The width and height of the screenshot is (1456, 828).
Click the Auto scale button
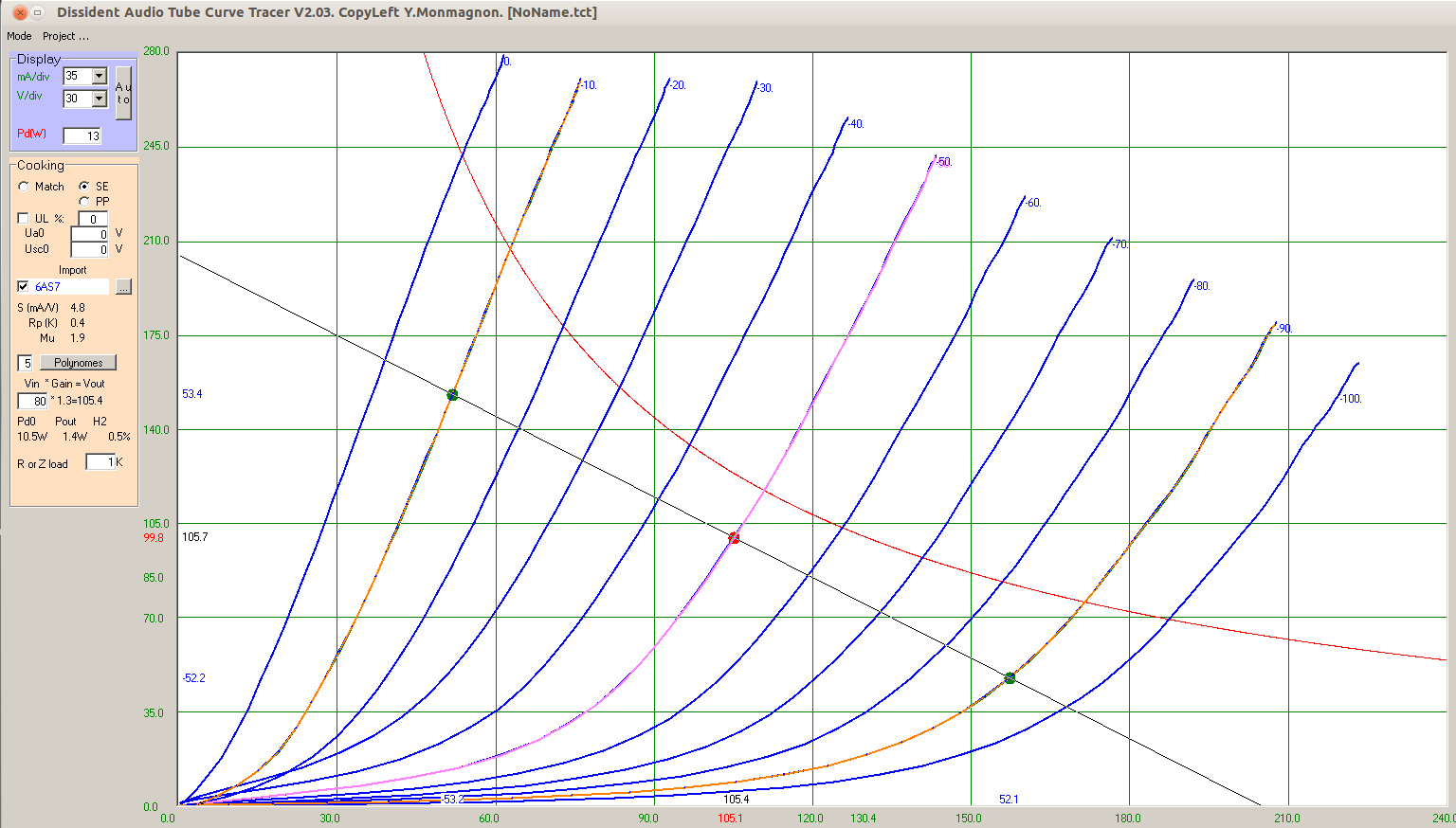(123, 93)
